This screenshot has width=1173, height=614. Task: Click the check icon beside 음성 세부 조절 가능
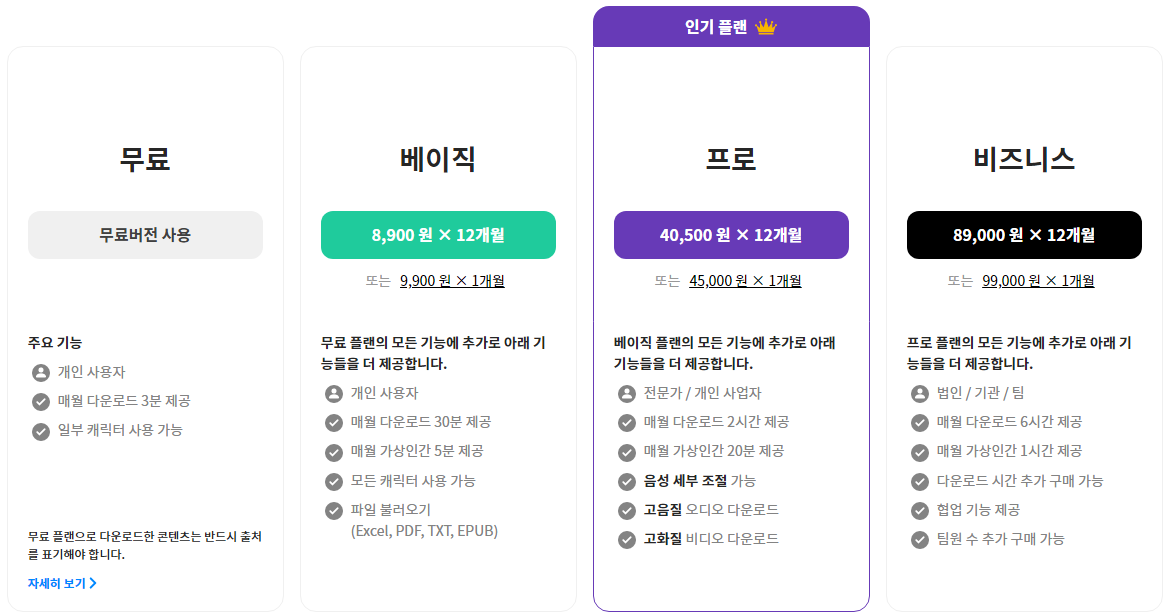[x=627, y=482]
